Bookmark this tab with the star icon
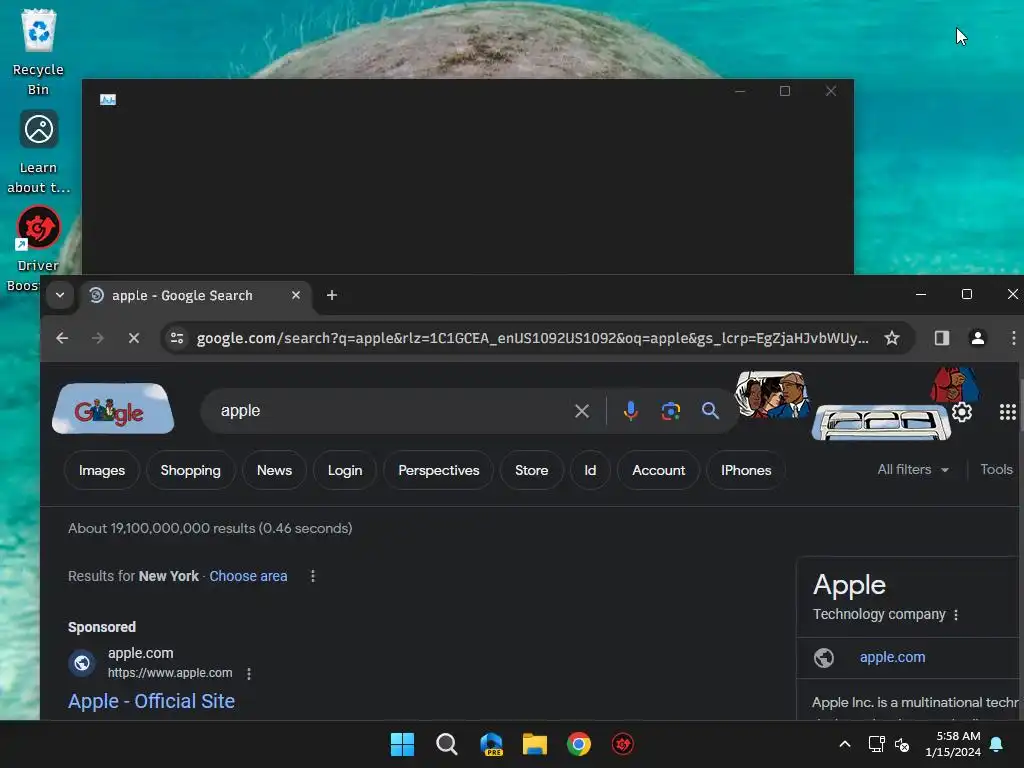The height and width of the screenshot is (768, 1024). click(x=891, y=338)
